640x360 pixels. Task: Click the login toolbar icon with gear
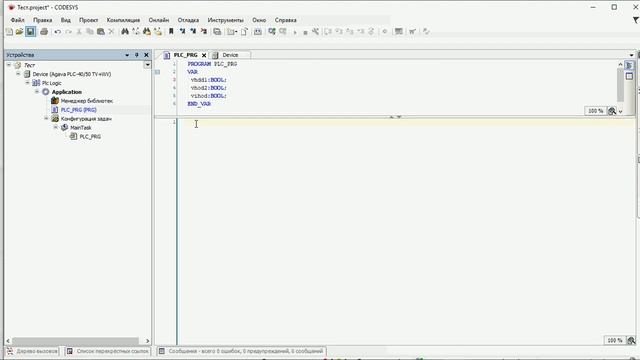272,31
